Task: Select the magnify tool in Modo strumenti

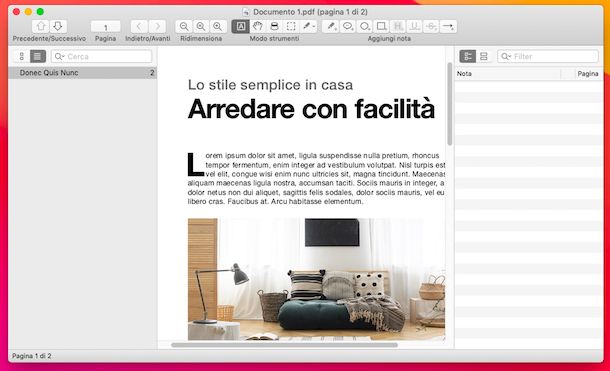Action: [x=274, y=26]
